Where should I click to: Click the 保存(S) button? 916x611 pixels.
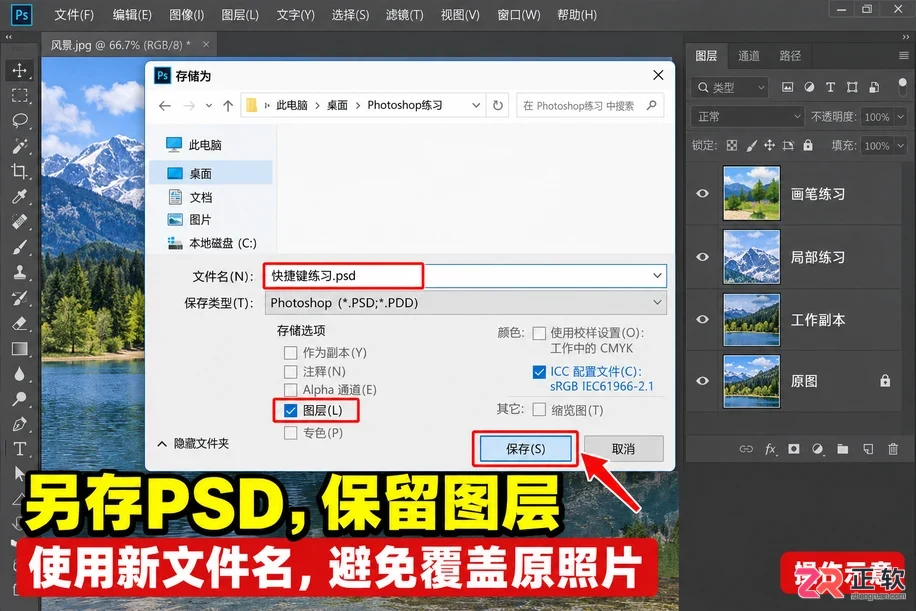click(525, 449)
